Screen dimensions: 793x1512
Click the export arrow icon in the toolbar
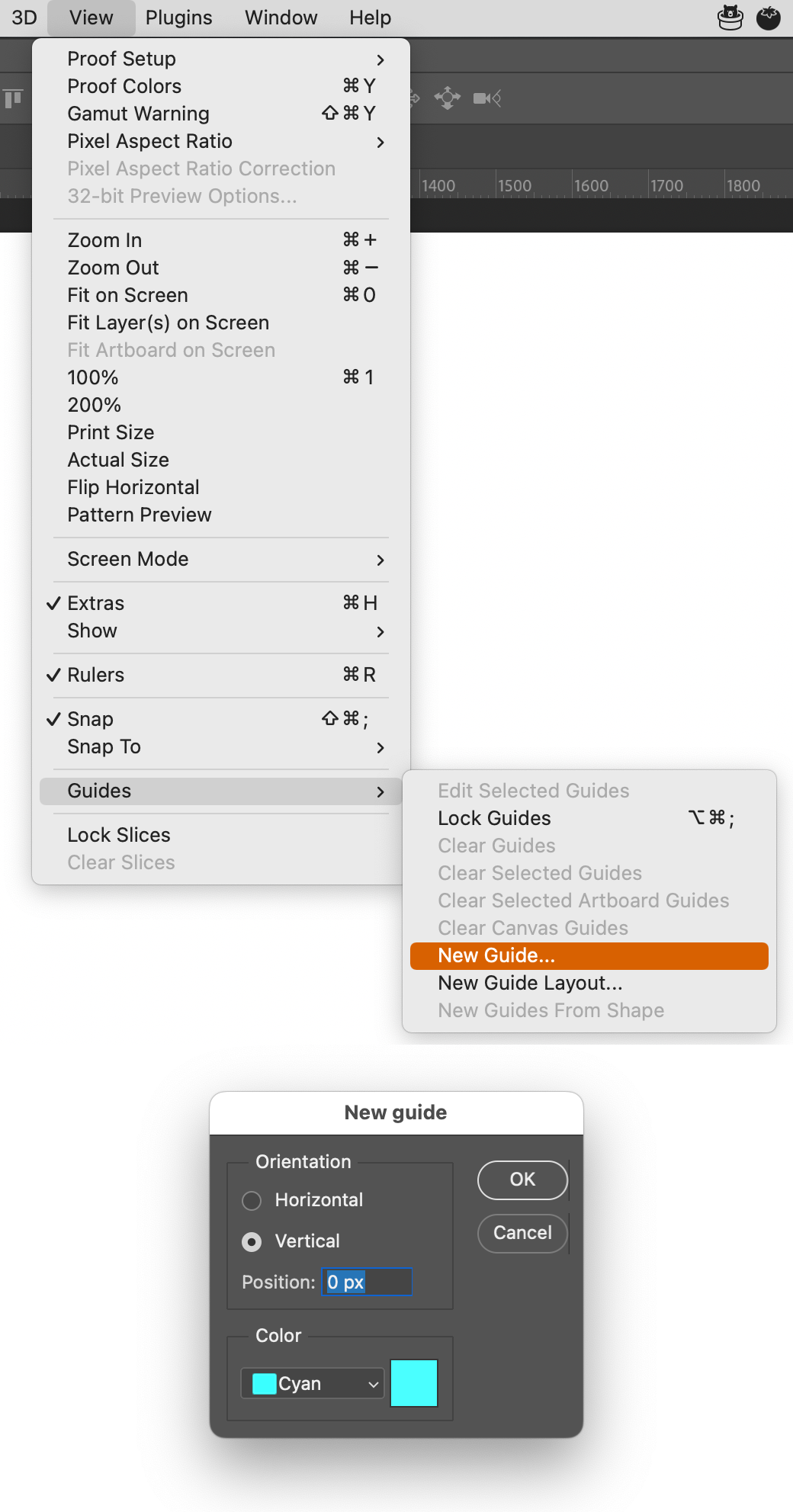(x=413, y=97)
